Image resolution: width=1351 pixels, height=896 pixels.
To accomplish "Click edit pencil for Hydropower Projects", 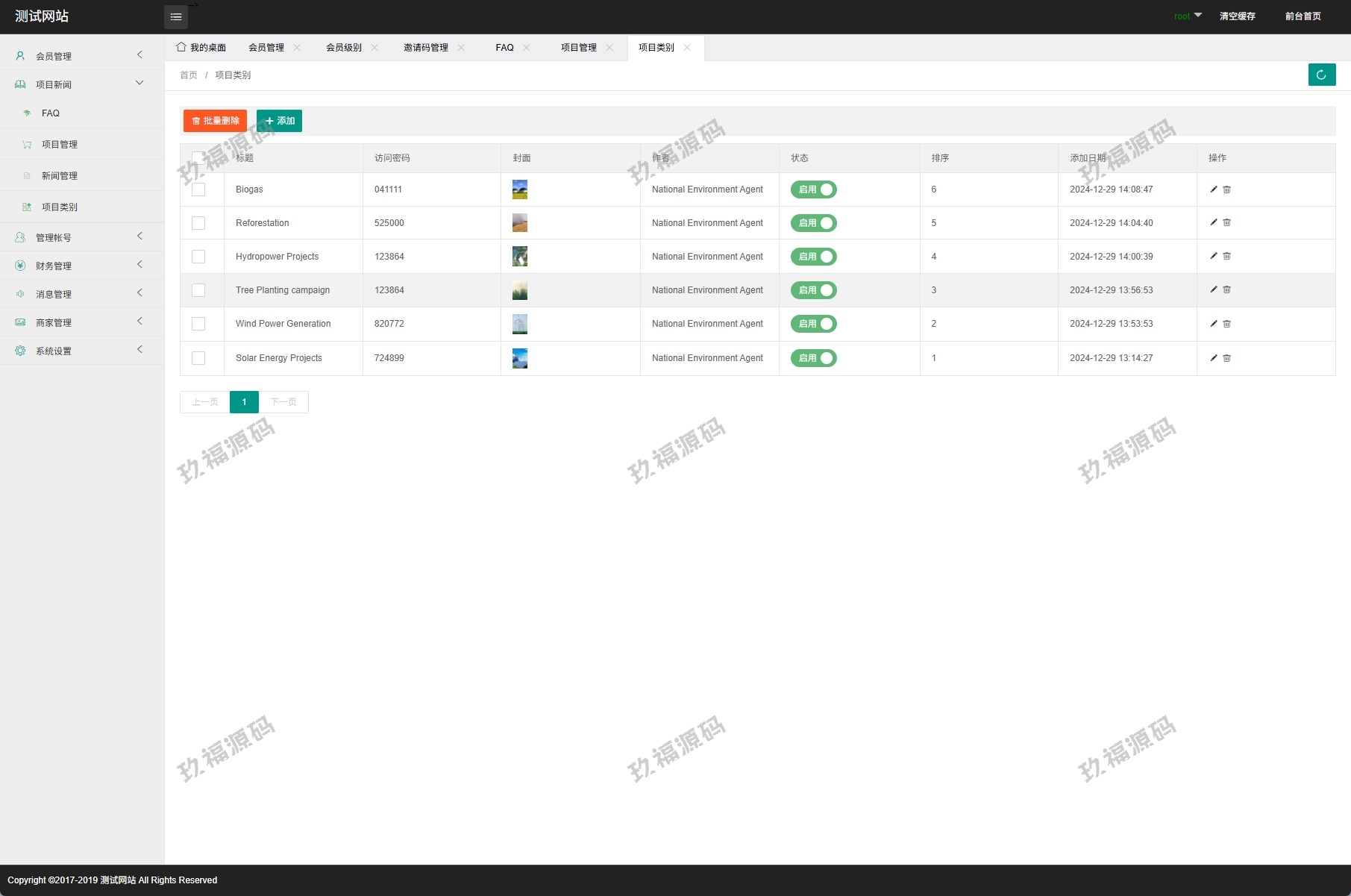I will pos(1213,257).
